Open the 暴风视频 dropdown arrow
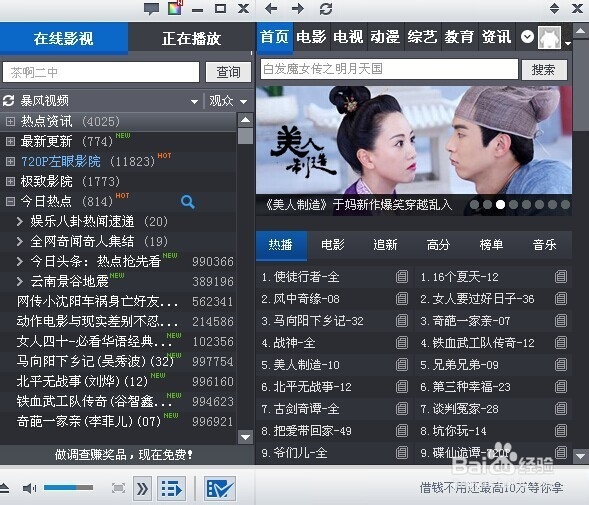The width and height of the screenshot is (589, 505). [194, 101]
